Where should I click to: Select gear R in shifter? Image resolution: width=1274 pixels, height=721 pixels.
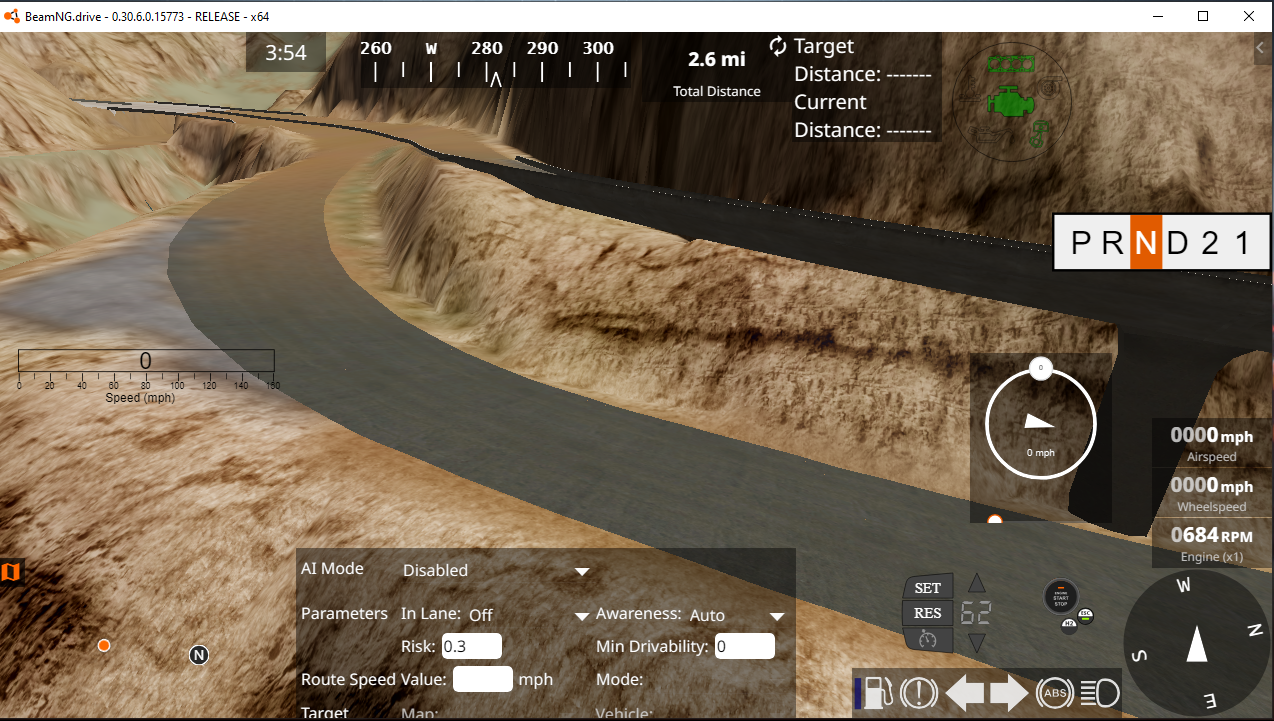[x=1113, y=243]
